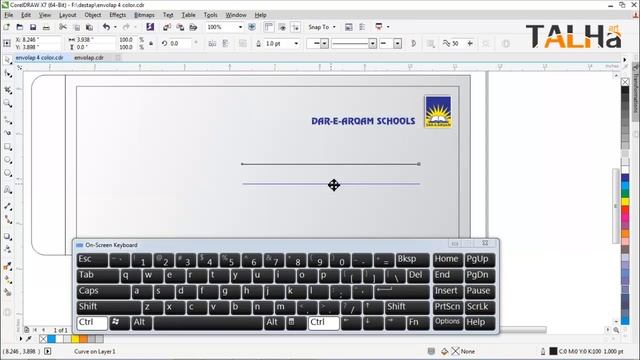Screen dimensions: 640x360
Task: Open the File menu
Action: (9, 15)
